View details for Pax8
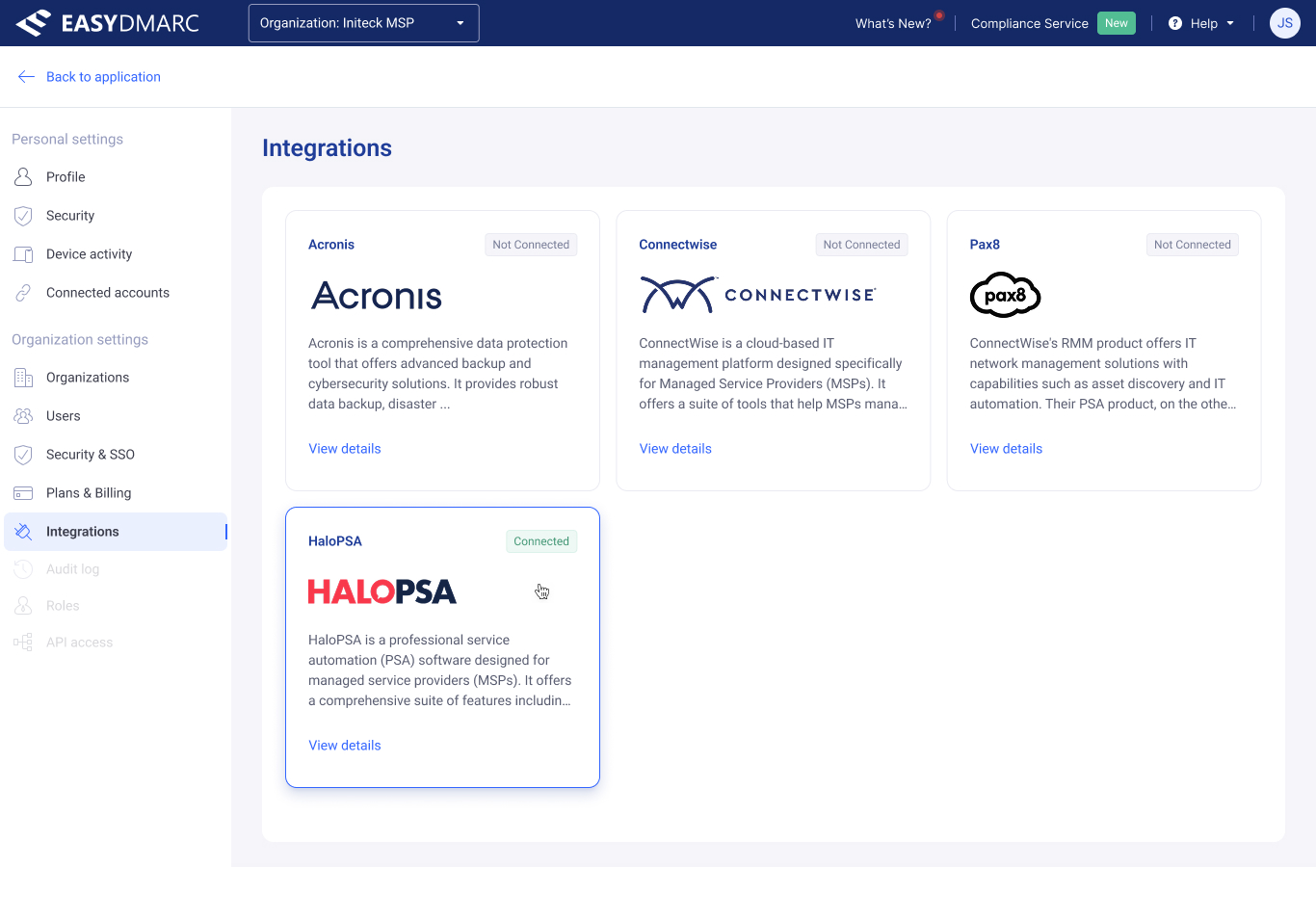Image resolution: width=1316 pixels, height=919 pixels. 1006,449
